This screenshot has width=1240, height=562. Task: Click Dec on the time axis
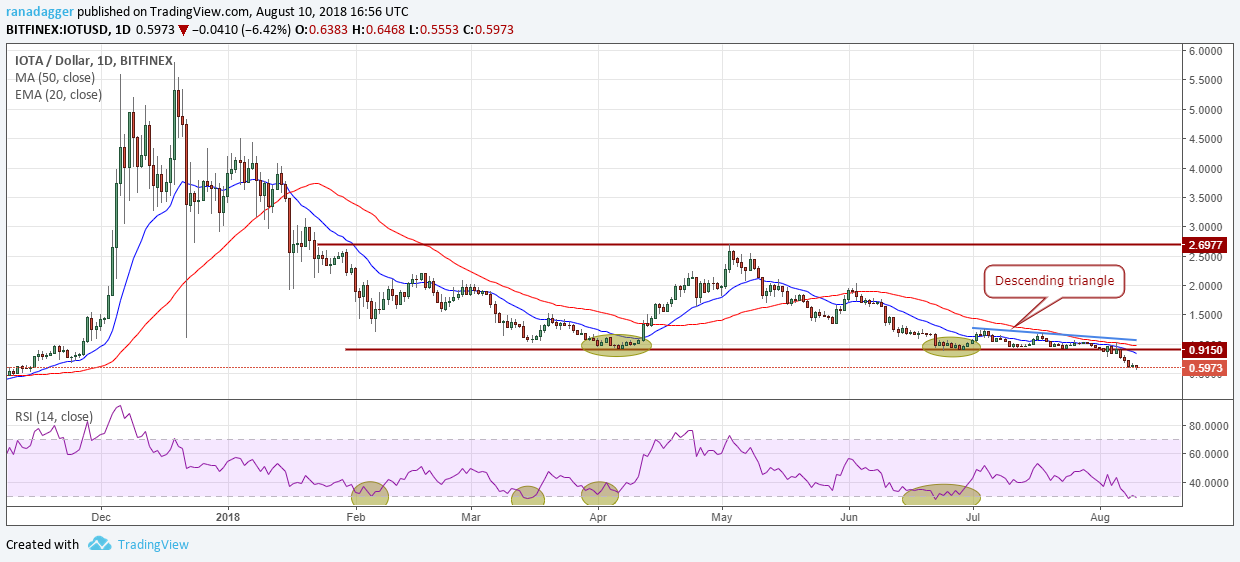[x=100, y=518]
